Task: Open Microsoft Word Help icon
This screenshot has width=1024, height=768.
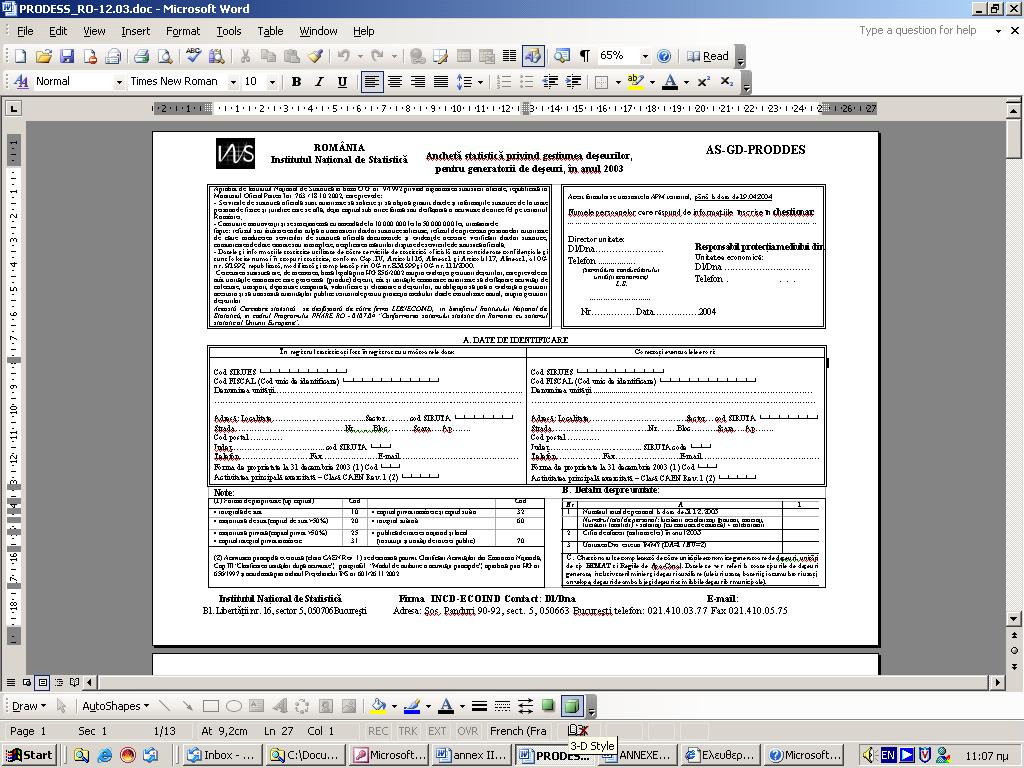Action: click(x=664, y=56)
